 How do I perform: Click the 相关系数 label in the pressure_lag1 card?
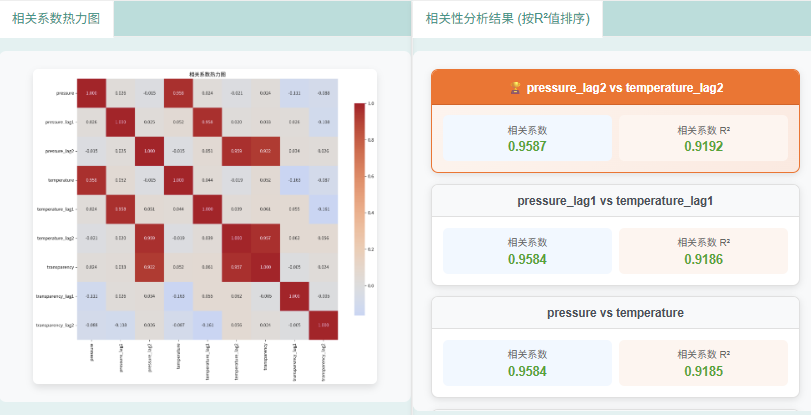coord(527,242)
